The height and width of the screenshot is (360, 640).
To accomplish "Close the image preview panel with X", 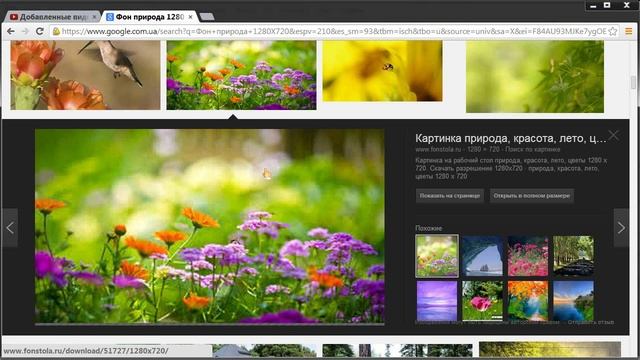I will (x=613, y=135).
